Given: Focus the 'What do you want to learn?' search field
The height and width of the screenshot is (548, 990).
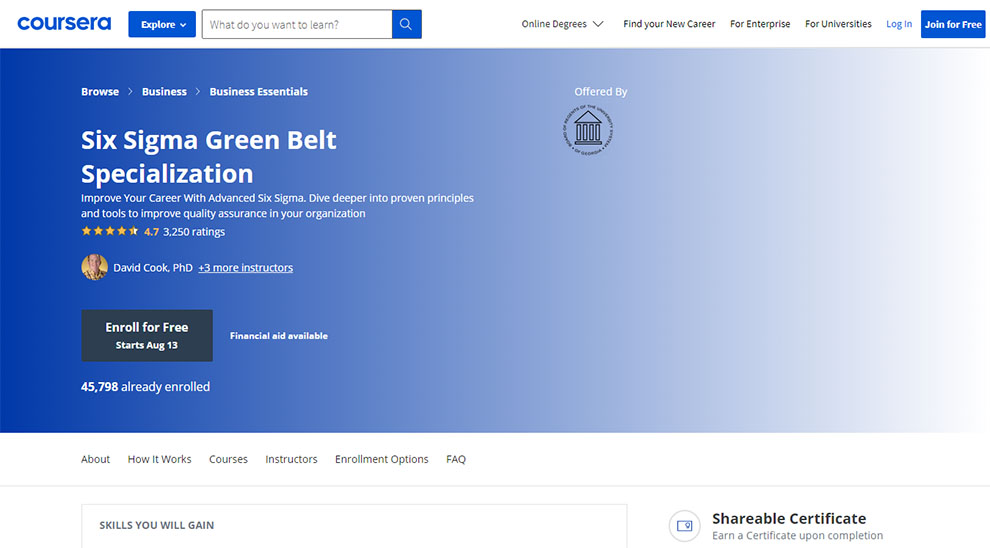Looking at the screenshot, I should [x=297, y=24].
